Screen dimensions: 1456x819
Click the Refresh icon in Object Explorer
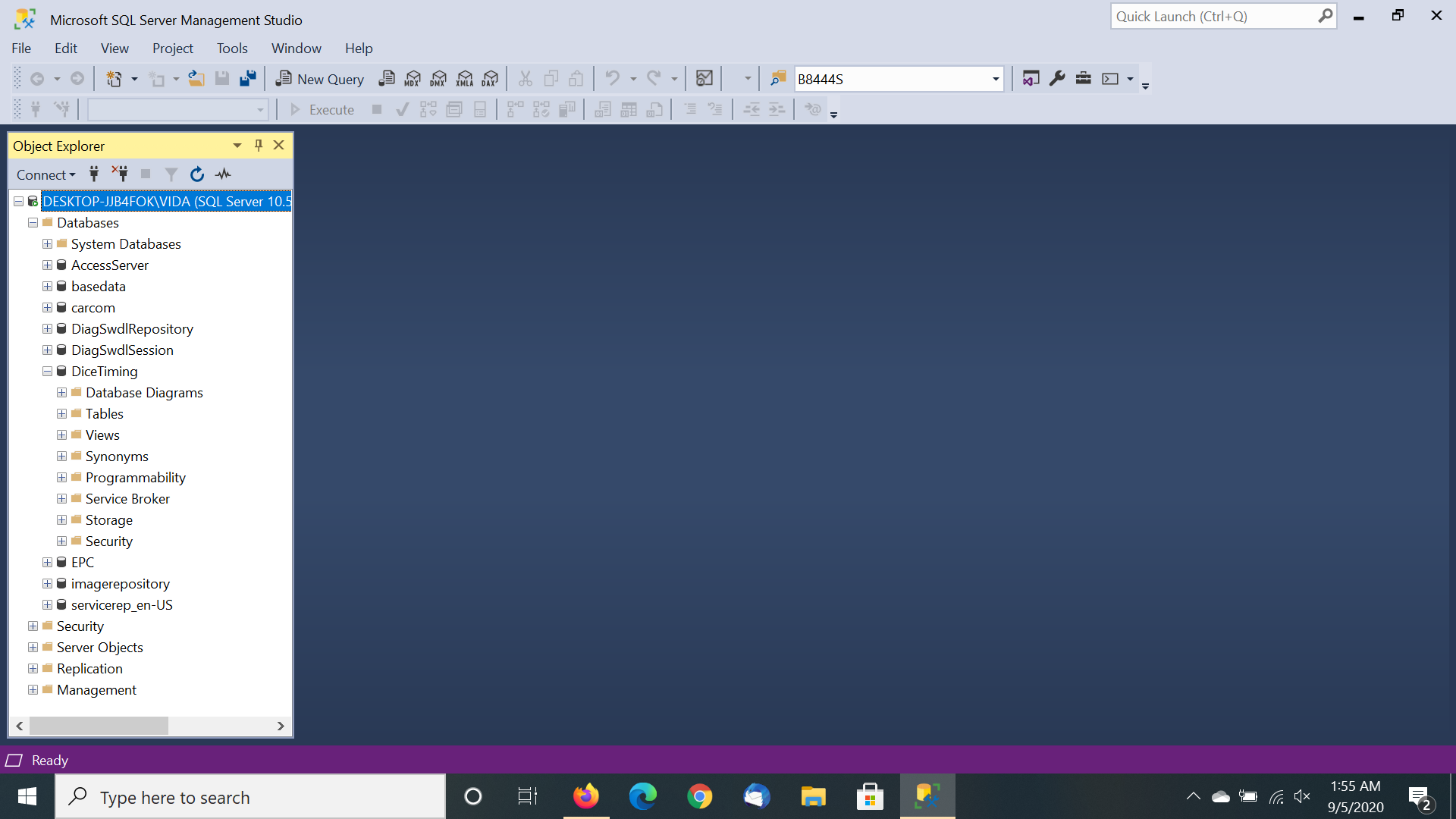tap(197, 174)
